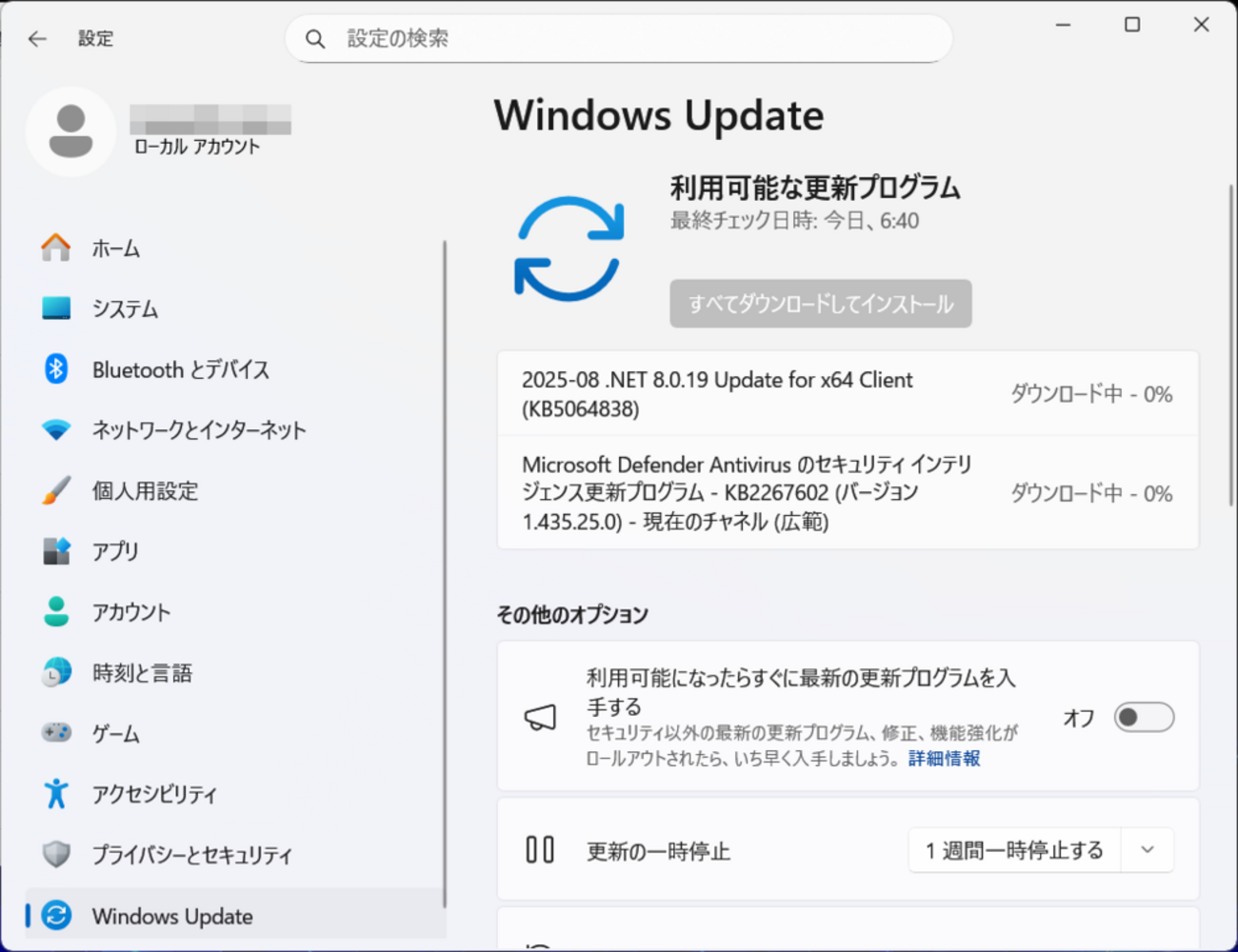Click the megaphone icon for latest updates
Viewport: 1238px width, 952px height.
(540, 717)
